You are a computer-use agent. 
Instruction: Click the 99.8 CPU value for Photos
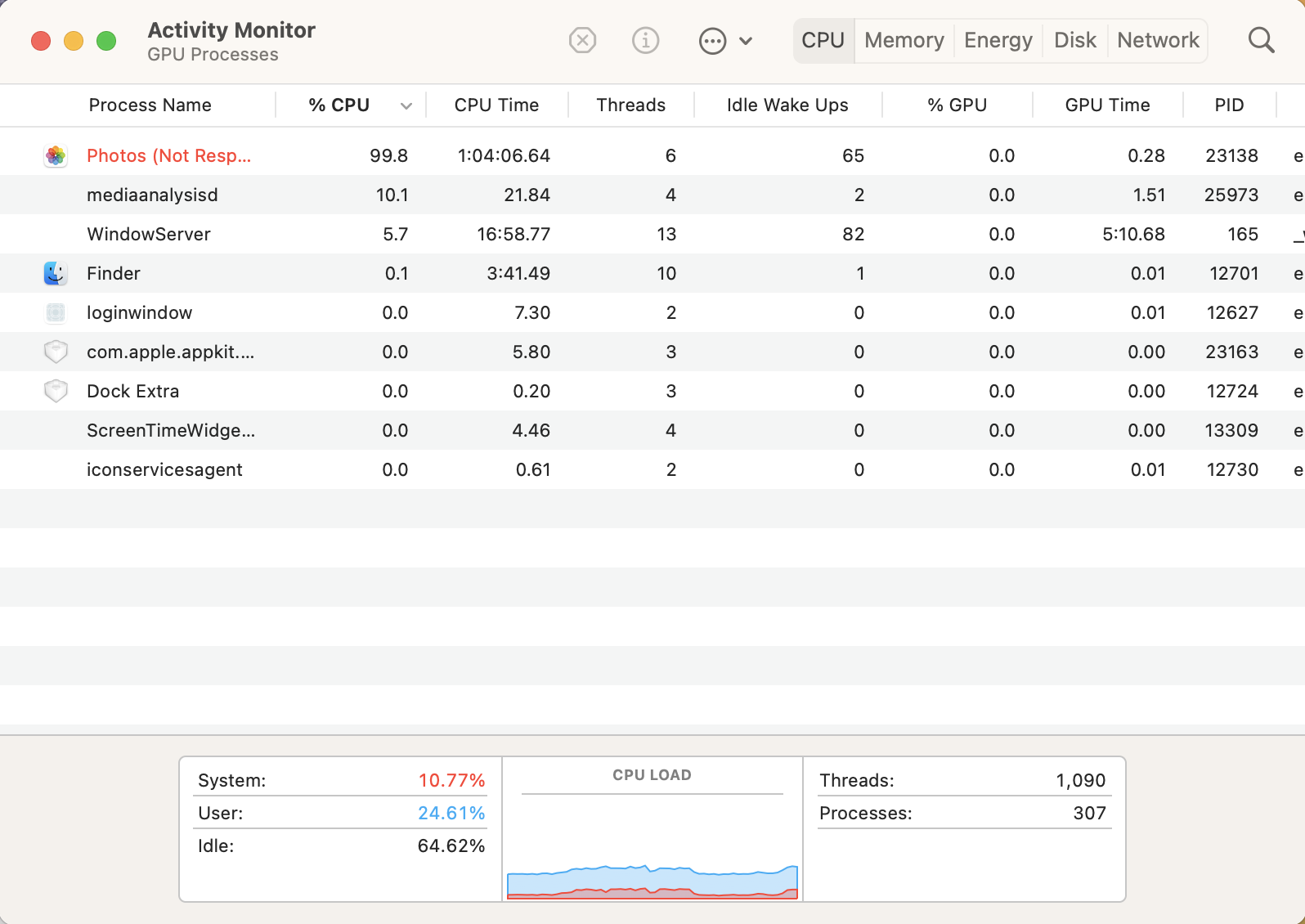pos(388,155)
